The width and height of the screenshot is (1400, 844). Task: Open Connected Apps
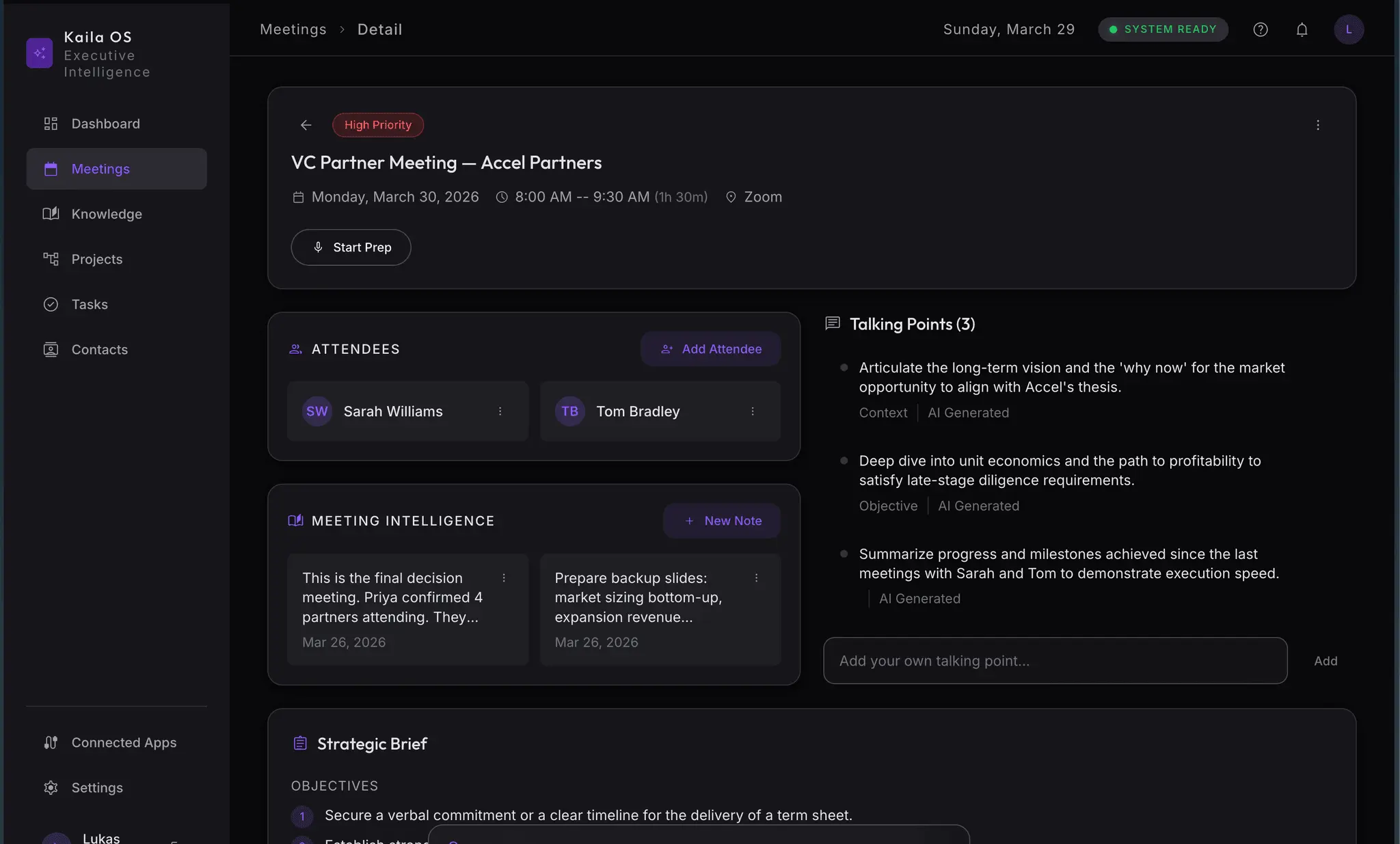pos(116,742)
